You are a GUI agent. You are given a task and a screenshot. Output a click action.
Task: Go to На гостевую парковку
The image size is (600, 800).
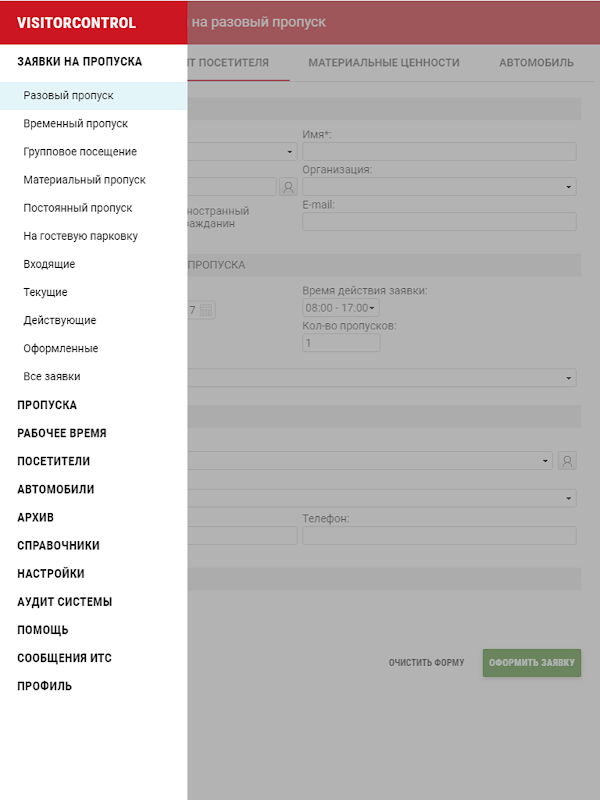point(80,236)
